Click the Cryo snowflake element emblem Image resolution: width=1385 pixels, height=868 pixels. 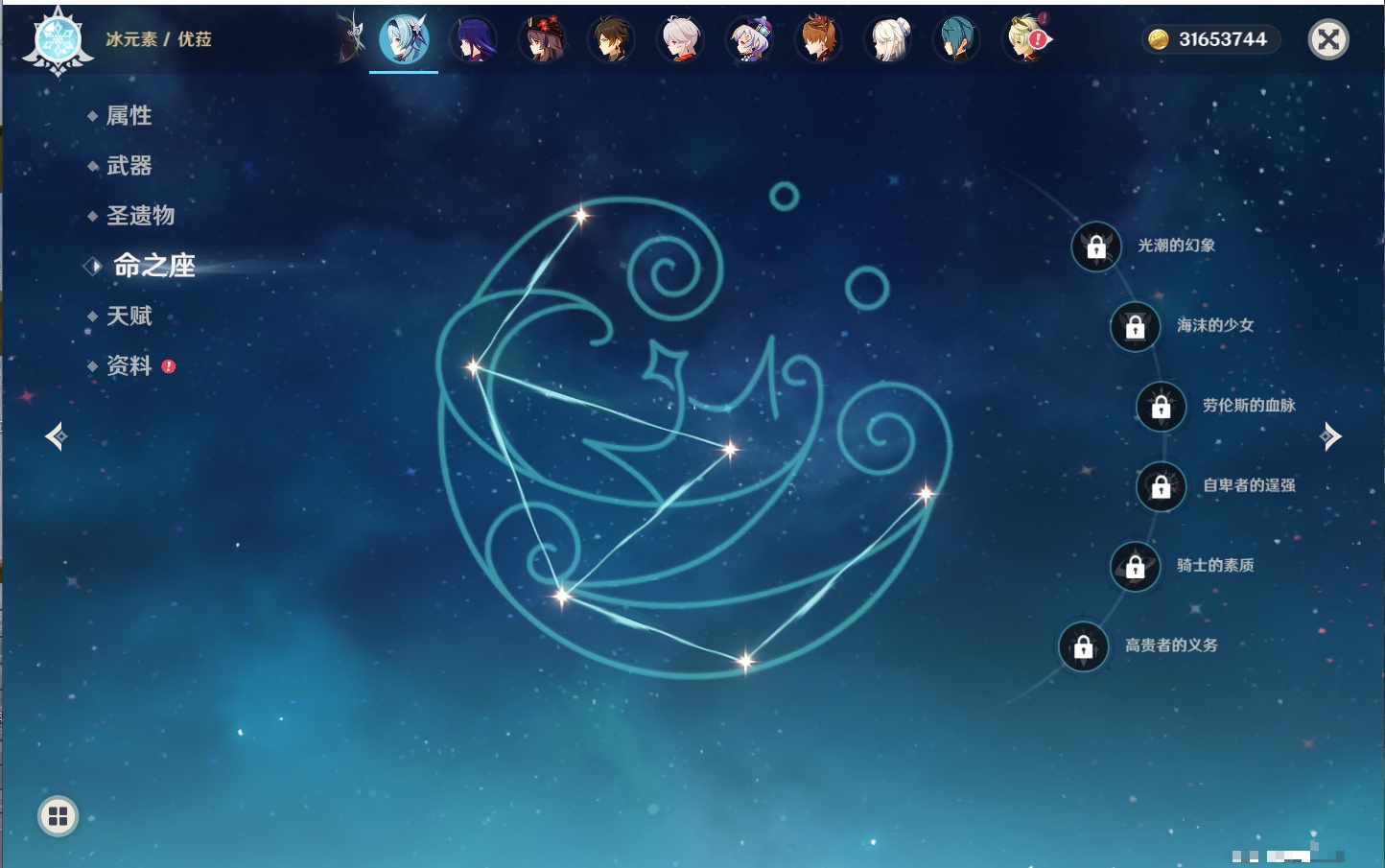[x=59, y=41]
